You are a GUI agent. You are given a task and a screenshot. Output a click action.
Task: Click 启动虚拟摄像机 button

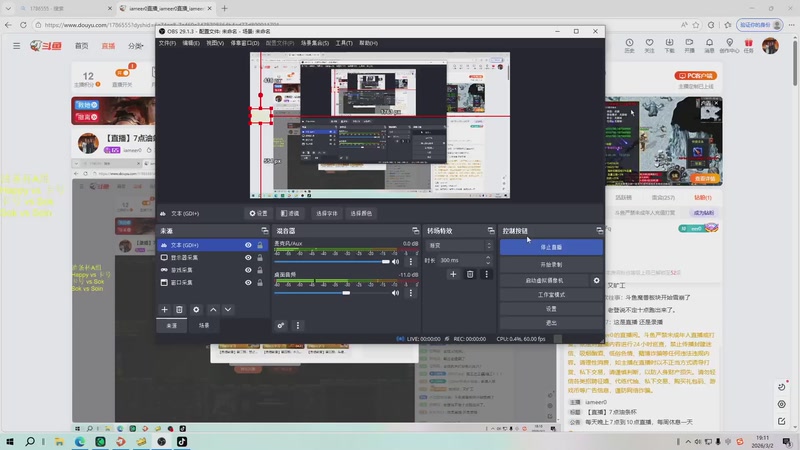click(x=544, y=281)
